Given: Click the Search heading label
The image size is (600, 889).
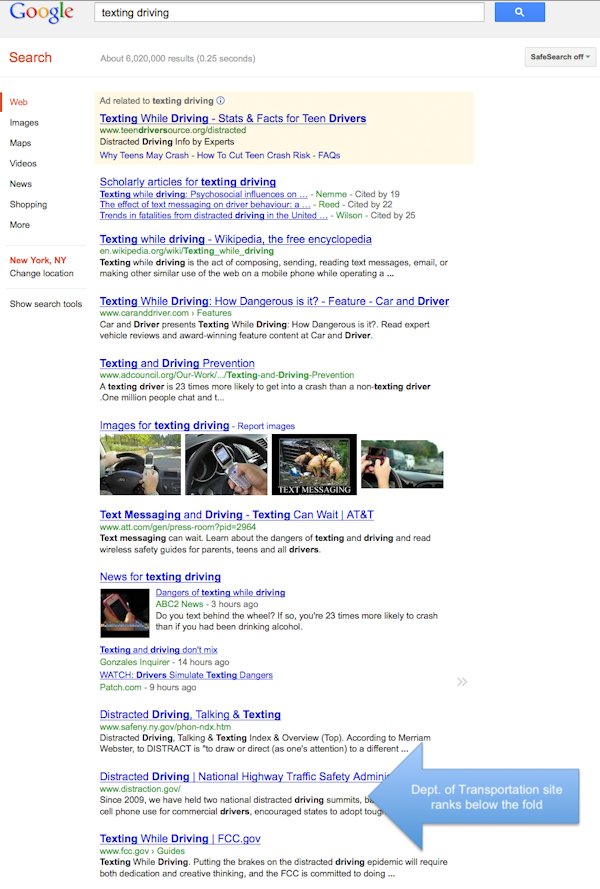Looking at the screenshot, I should [x=30, y=57].
